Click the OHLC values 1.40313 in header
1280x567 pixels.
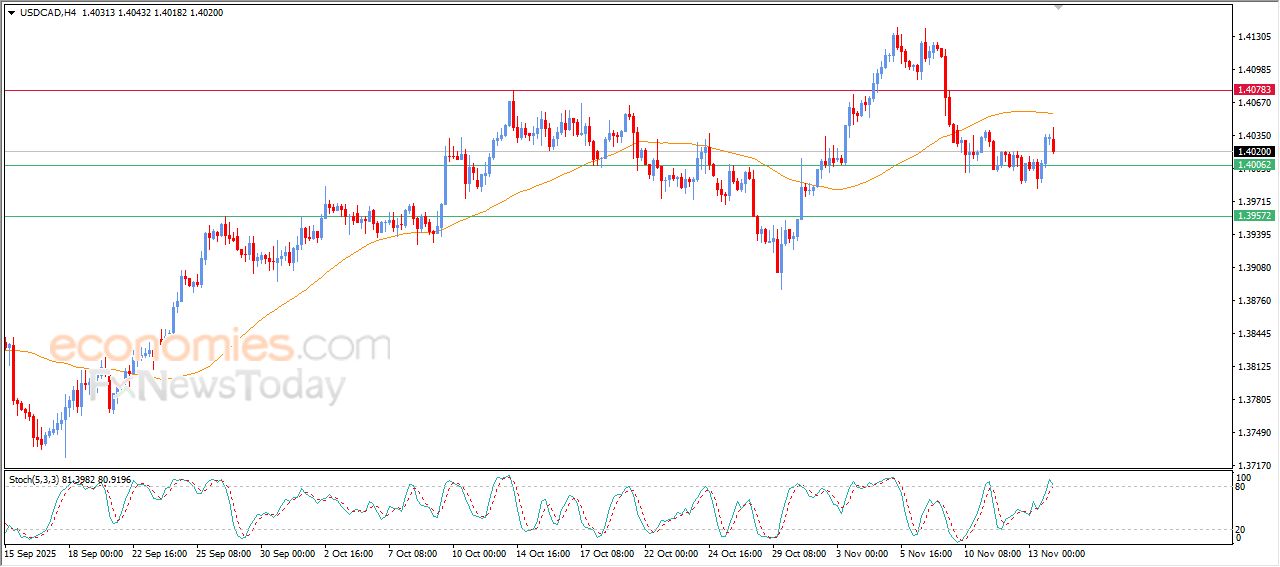[x=101, y=13]
